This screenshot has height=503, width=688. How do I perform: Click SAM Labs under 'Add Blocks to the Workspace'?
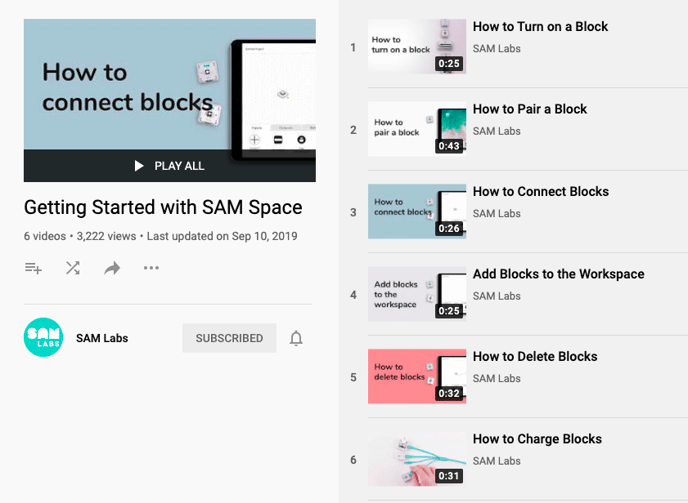(497, 296)
